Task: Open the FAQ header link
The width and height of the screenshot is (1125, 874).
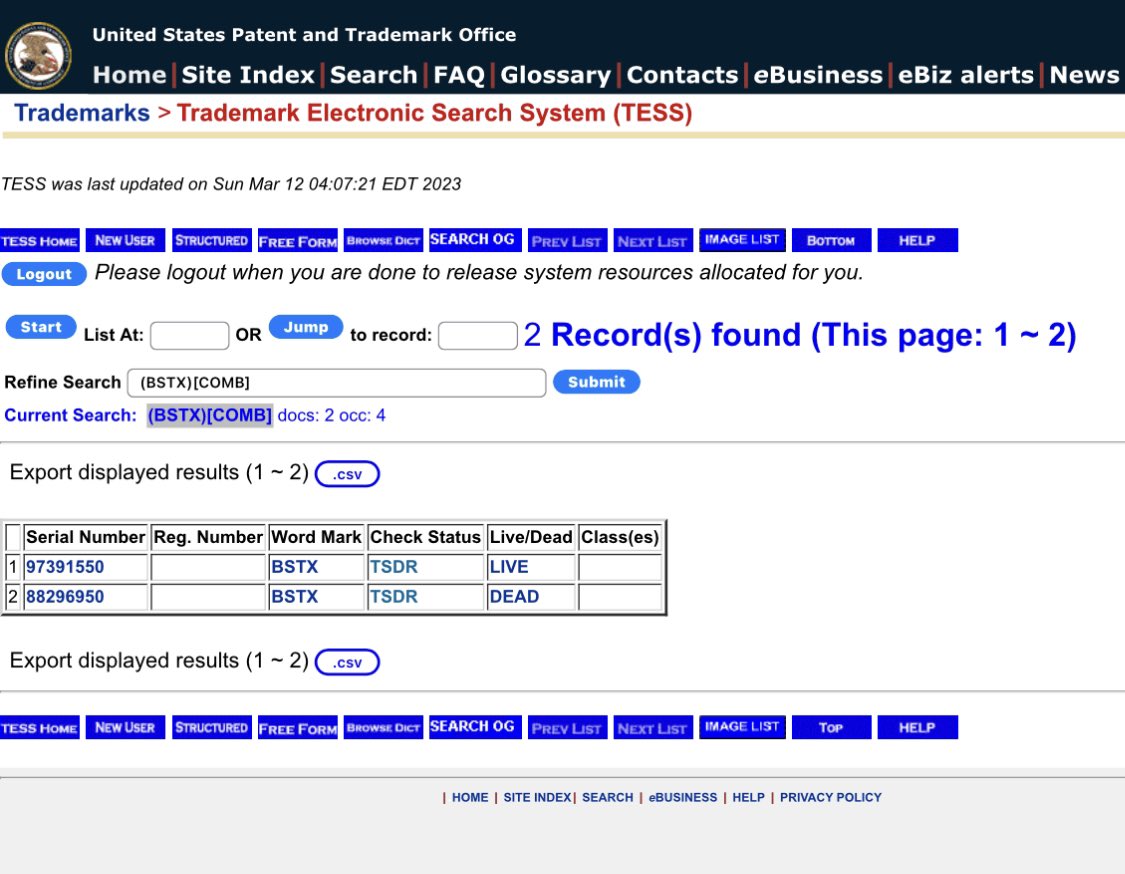Action: click(x=459, y=75)
